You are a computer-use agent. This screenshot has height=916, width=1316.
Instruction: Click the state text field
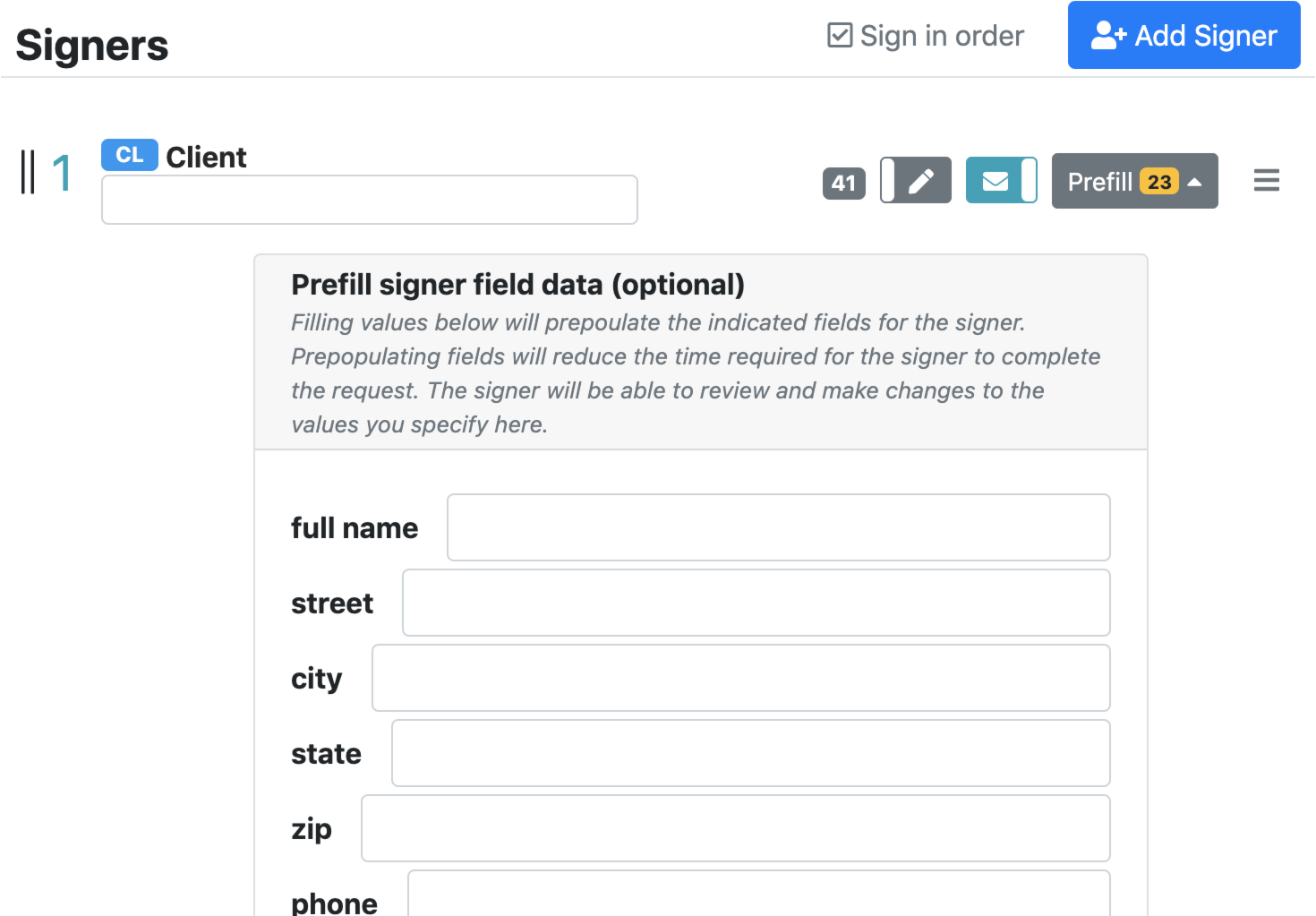tap(750, 753)
